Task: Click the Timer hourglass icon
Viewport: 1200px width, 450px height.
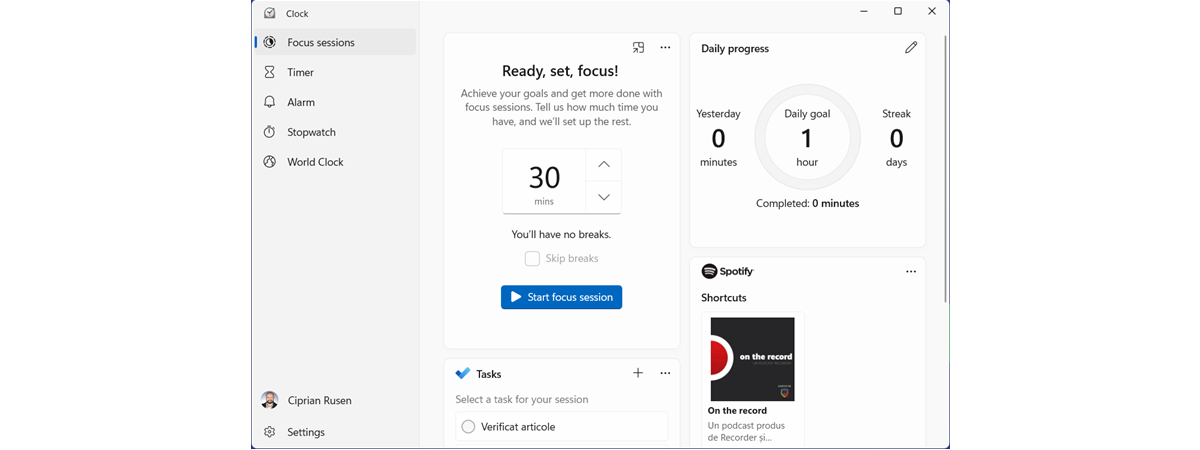Action: tap(269, 72)
